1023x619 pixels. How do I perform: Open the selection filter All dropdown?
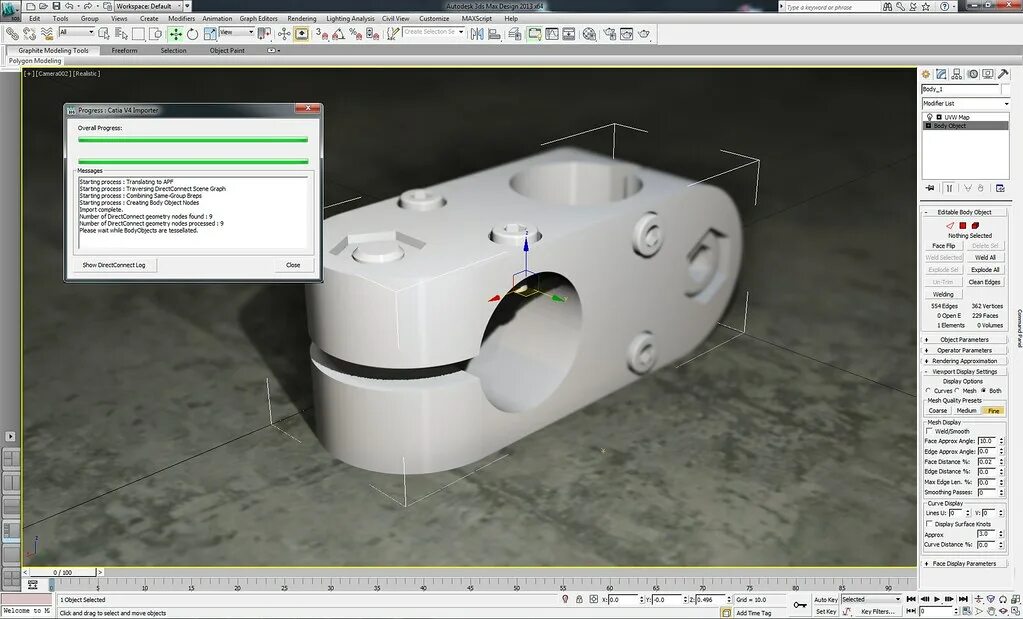click(x=76, y=32)
